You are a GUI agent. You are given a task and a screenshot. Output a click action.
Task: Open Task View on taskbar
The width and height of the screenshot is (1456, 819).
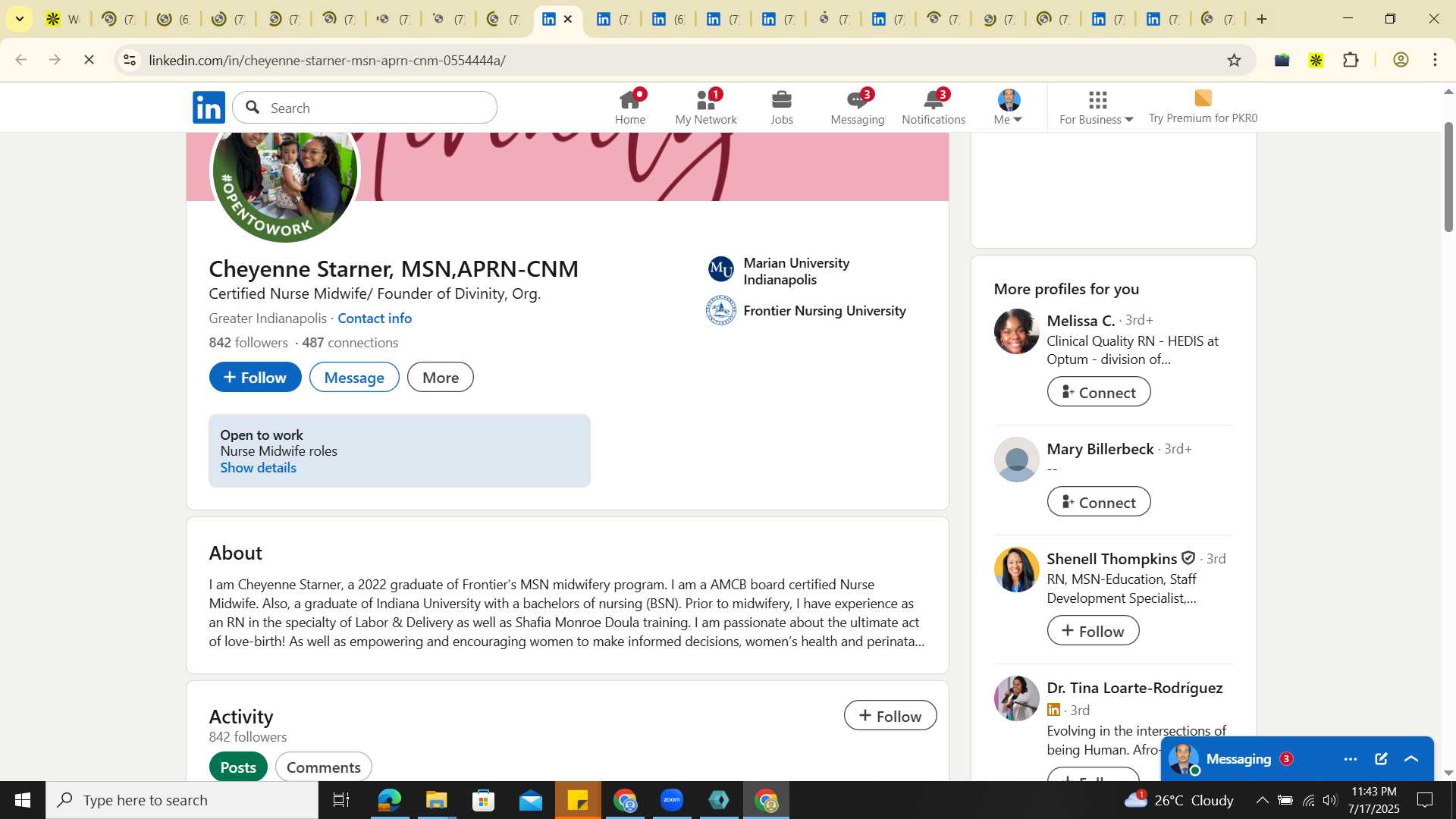(341, 800)
